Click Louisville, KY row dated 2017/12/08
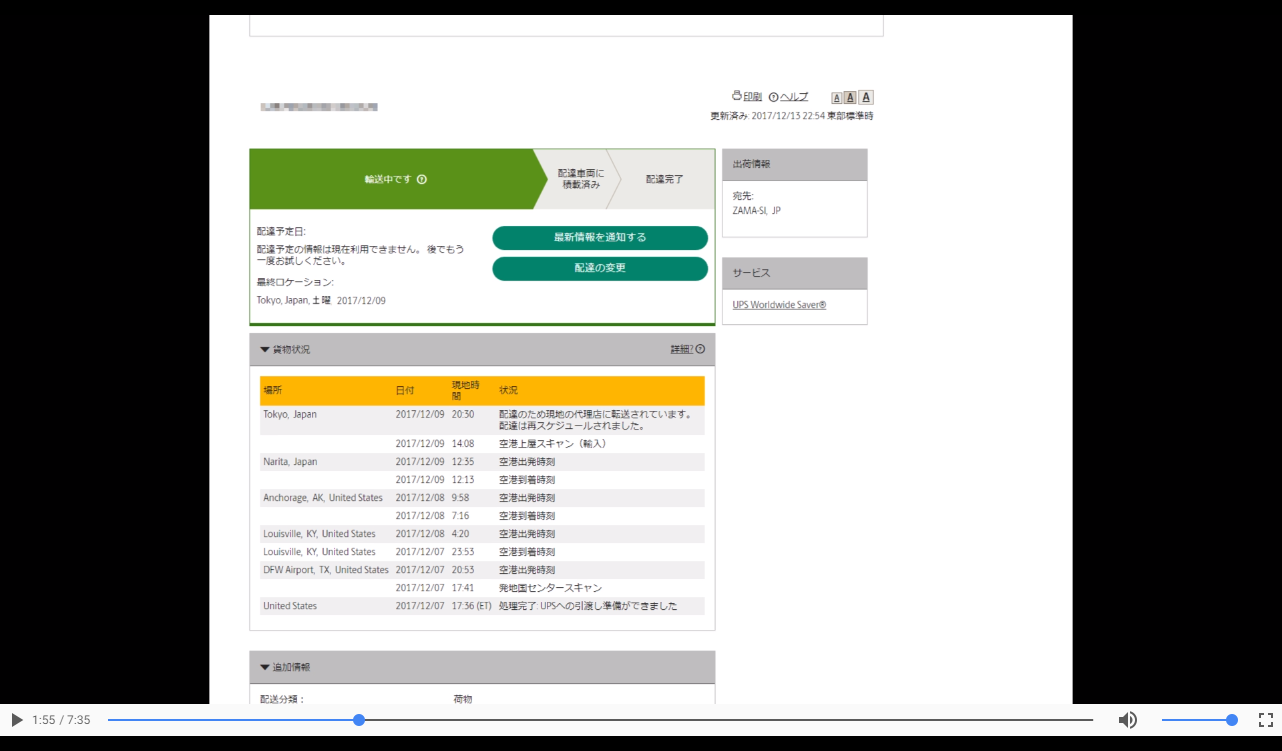 (482, 534)
